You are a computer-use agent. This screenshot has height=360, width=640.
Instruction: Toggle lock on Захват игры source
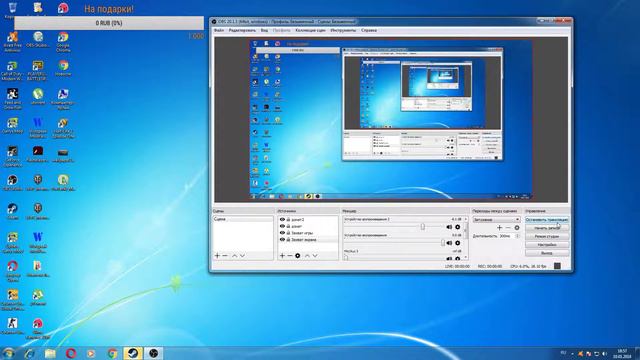288,233
